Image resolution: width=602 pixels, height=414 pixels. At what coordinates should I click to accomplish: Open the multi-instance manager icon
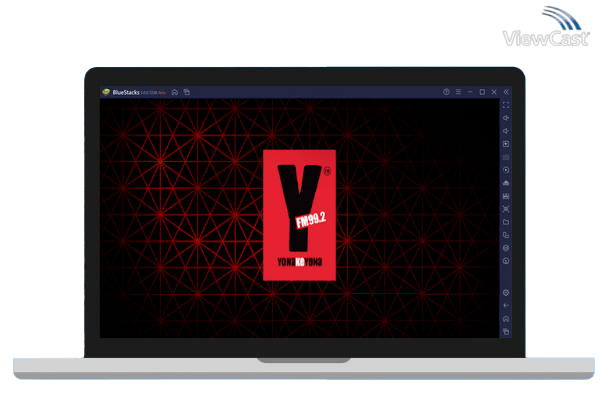coord(506,235)
